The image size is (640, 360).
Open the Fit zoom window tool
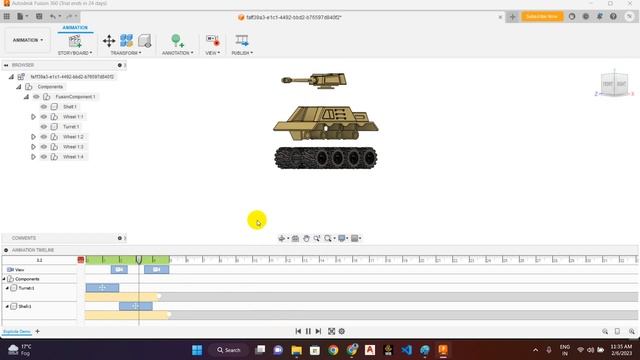tap(328, 238)
